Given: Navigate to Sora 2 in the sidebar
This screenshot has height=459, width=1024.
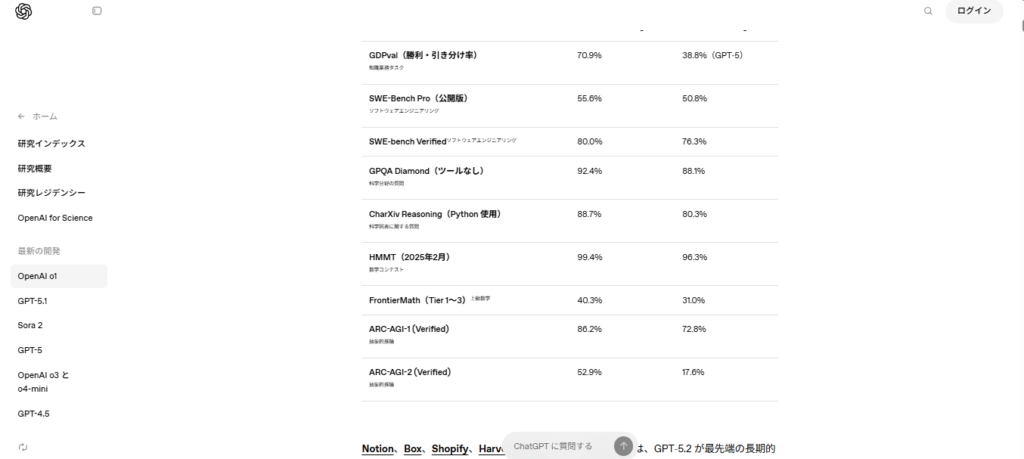Looking at the screenshot, I should point(30,325).
